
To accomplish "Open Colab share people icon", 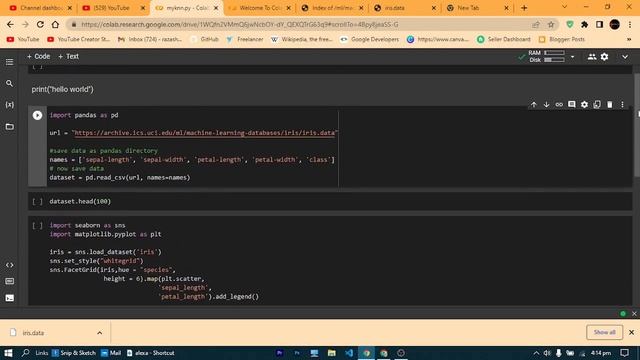I will click(591, 57).
